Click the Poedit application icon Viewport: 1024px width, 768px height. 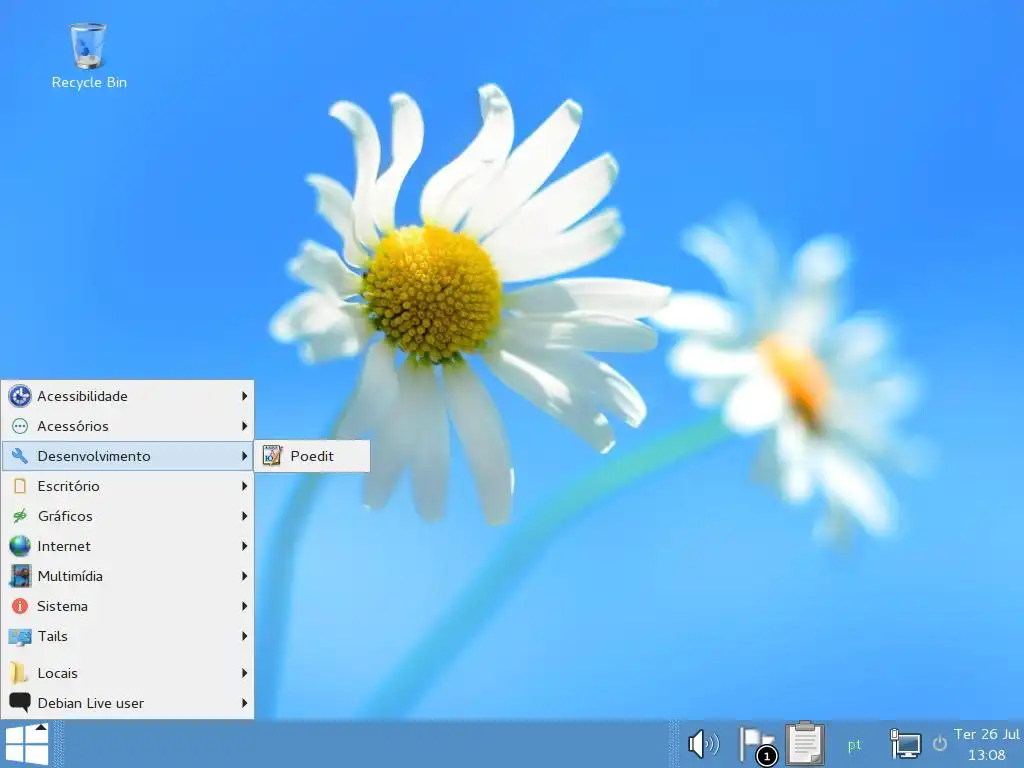[x=272, y=455]
